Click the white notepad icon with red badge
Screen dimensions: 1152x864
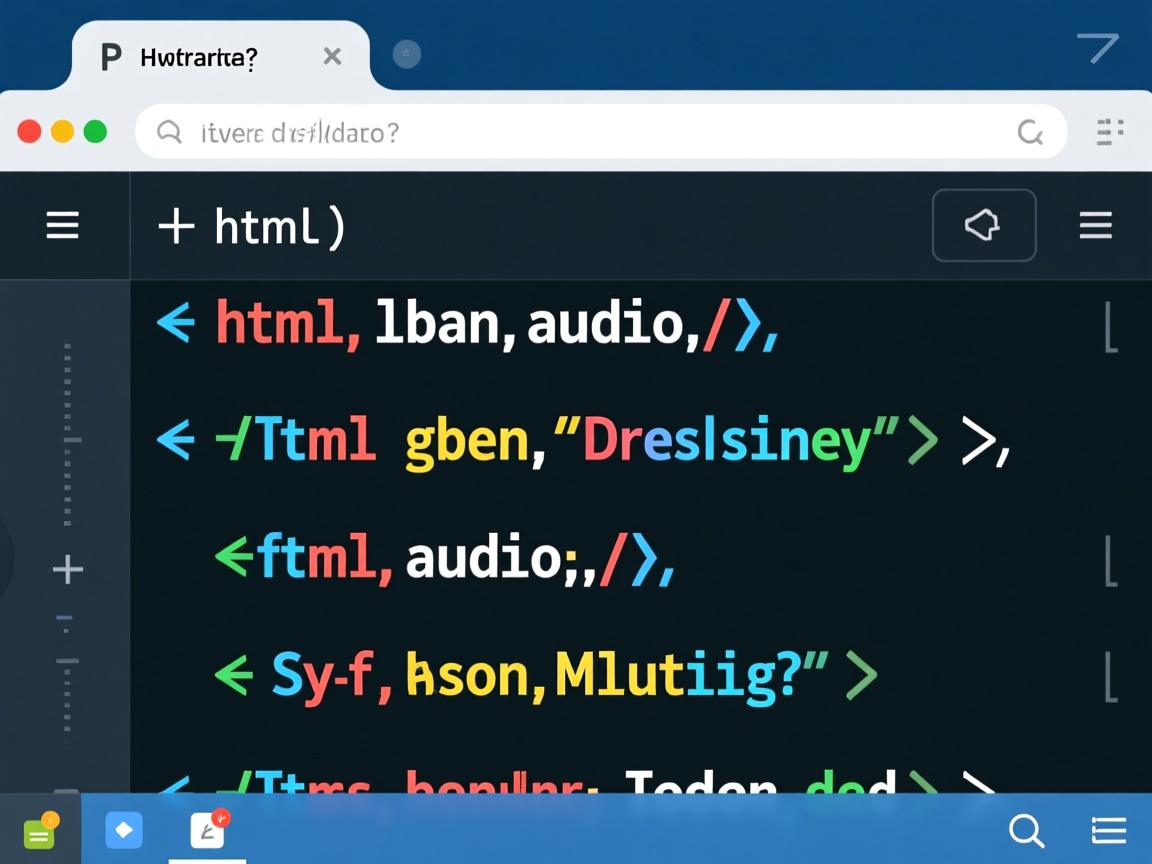(x=207, y=830)
